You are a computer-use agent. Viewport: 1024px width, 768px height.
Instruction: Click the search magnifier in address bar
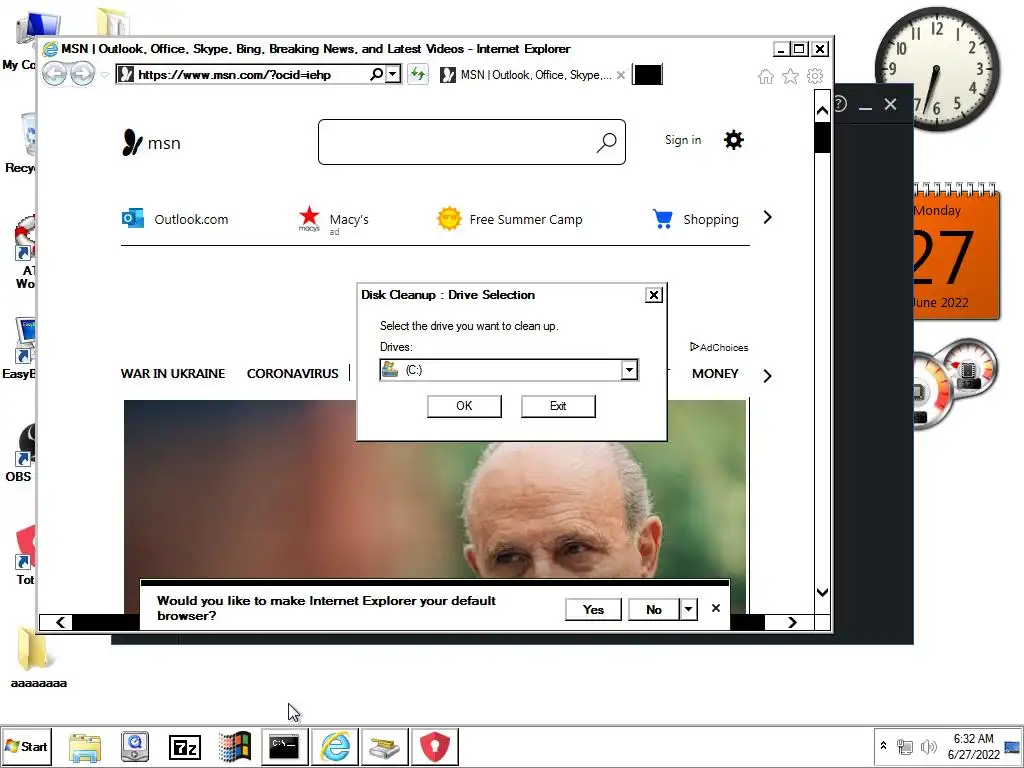376,74
